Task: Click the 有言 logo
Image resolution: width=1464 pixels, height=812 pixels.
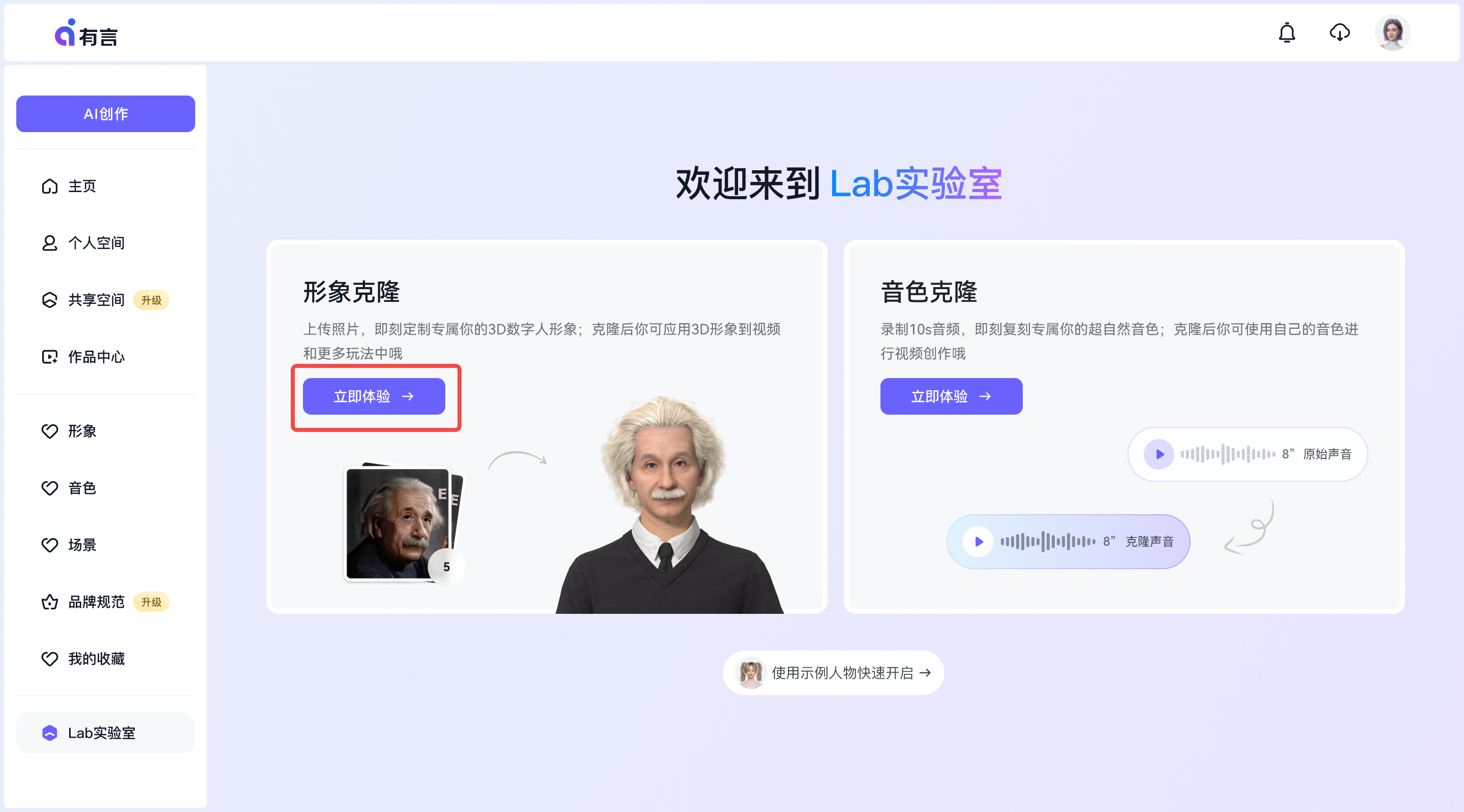Action: (x=86, y=34)
